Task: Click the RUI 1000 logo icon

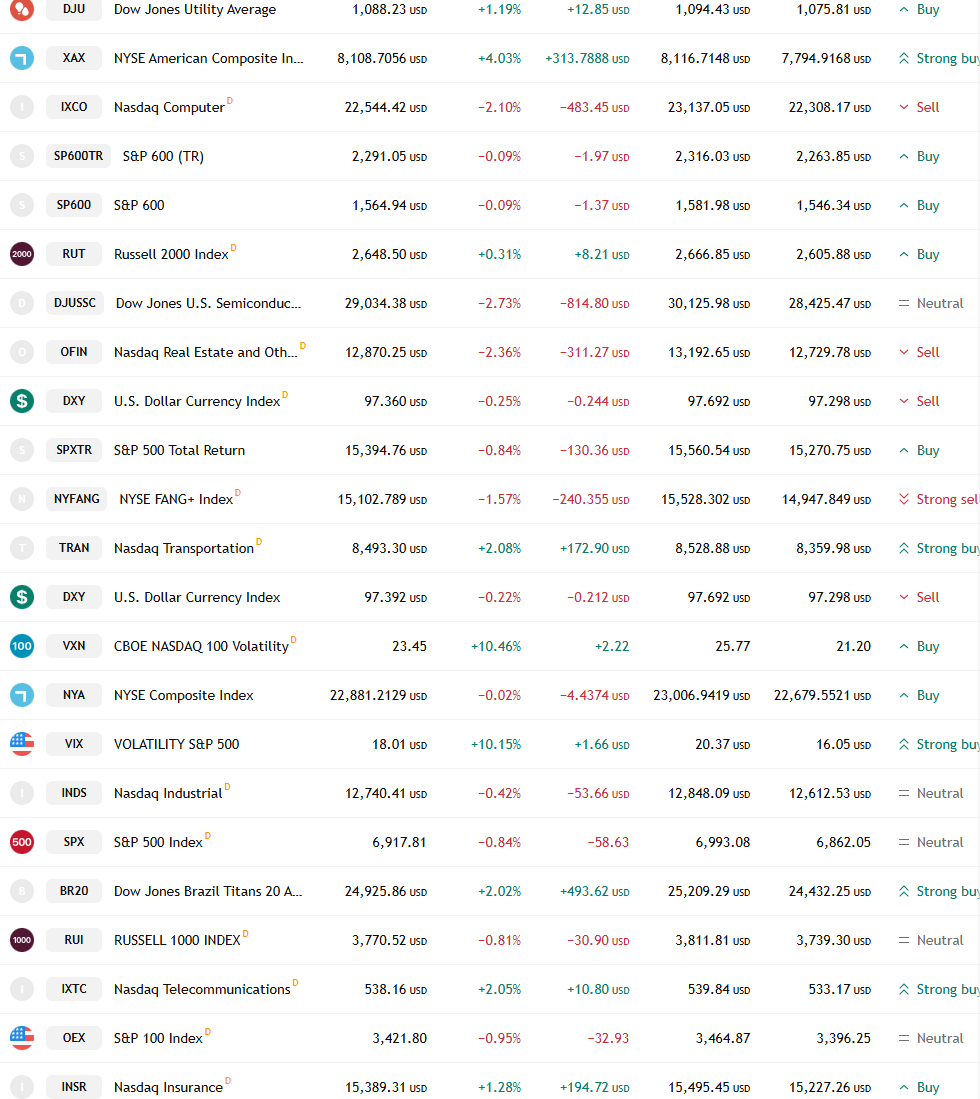Action: pos(22,940)
